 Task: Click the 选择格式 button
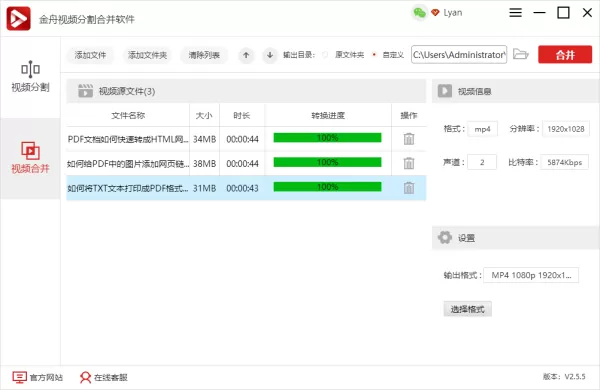coord(467,309)
